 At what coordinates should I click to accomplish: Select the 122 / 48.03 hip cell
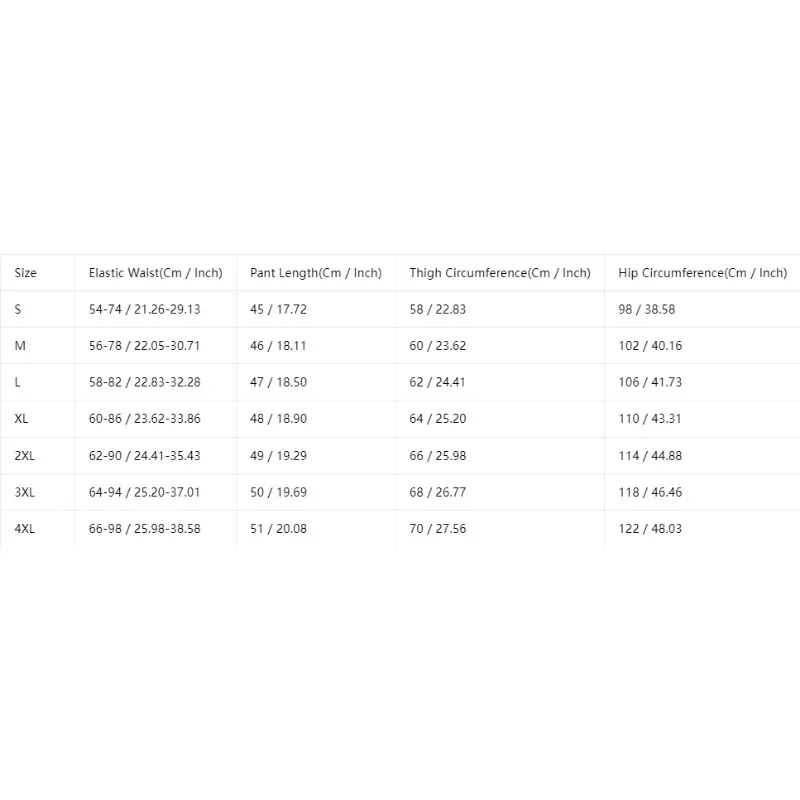tap(650, 529)
